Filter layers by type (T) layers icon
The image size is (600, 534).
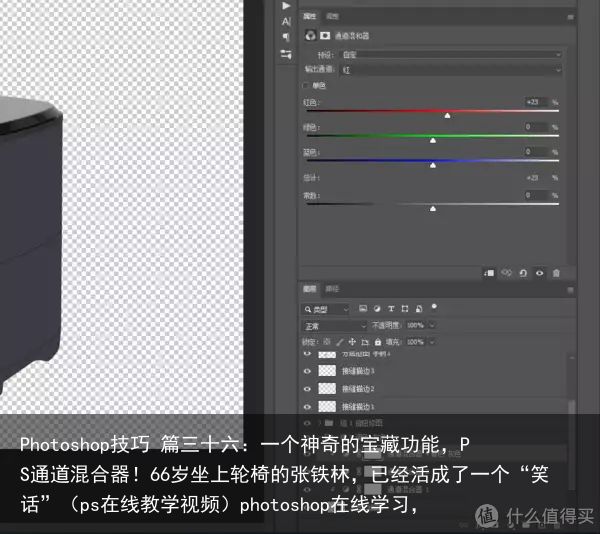click(x=391, y=309)
